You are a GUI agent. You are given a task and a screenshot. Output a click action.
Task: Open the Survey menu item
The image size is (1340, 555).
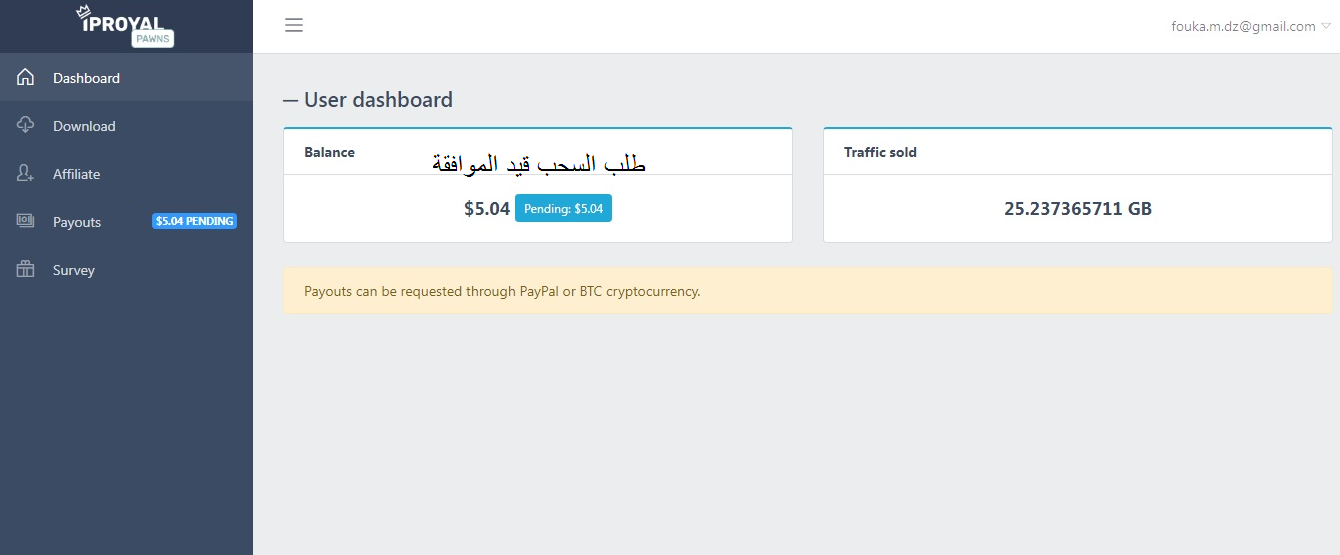(74, 270)
